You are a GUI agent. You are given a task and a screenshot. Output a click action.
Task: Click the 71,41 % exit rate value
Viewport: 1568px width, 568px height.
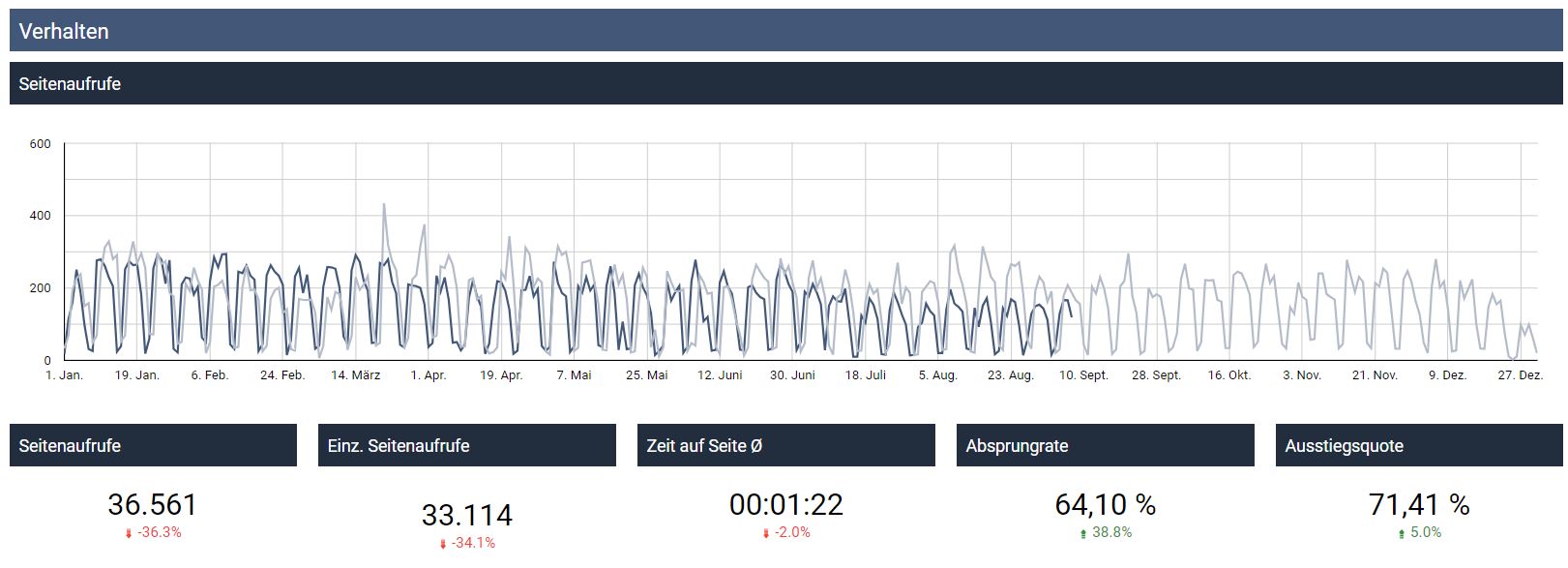1418,505
